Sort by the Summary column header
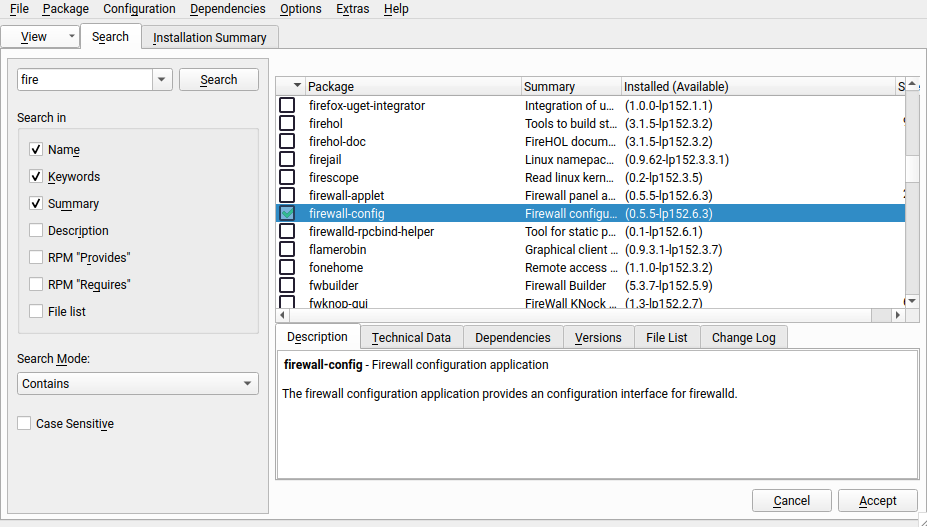This screenshot has height=527, width=927. click(x=571, y=86)
